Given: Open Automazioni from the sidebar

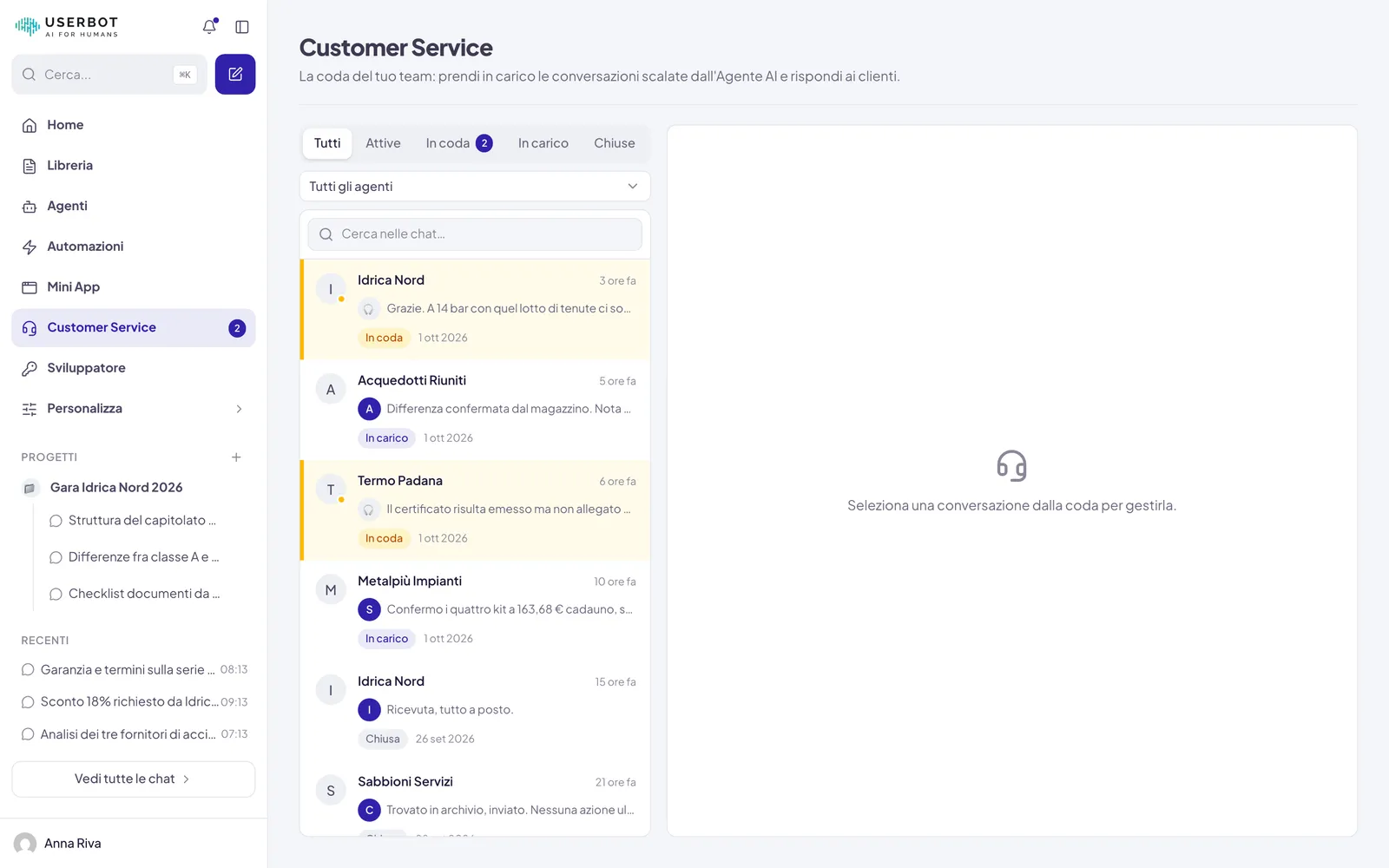Looking at the screenshot, I should [x=134, y=247].
